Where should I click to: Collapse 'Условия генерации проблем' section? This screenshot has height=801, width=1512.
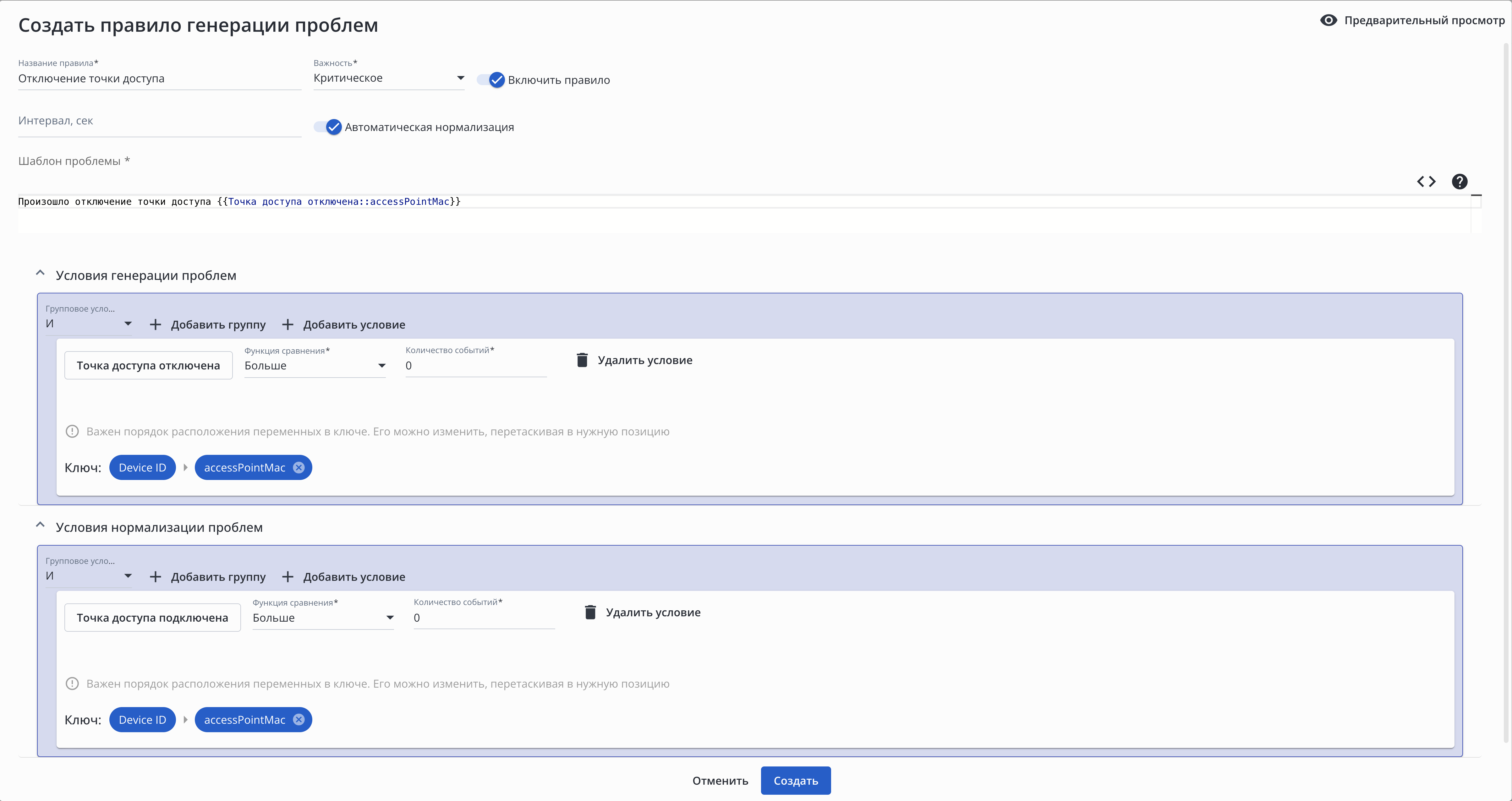click(x=41, y=274)
